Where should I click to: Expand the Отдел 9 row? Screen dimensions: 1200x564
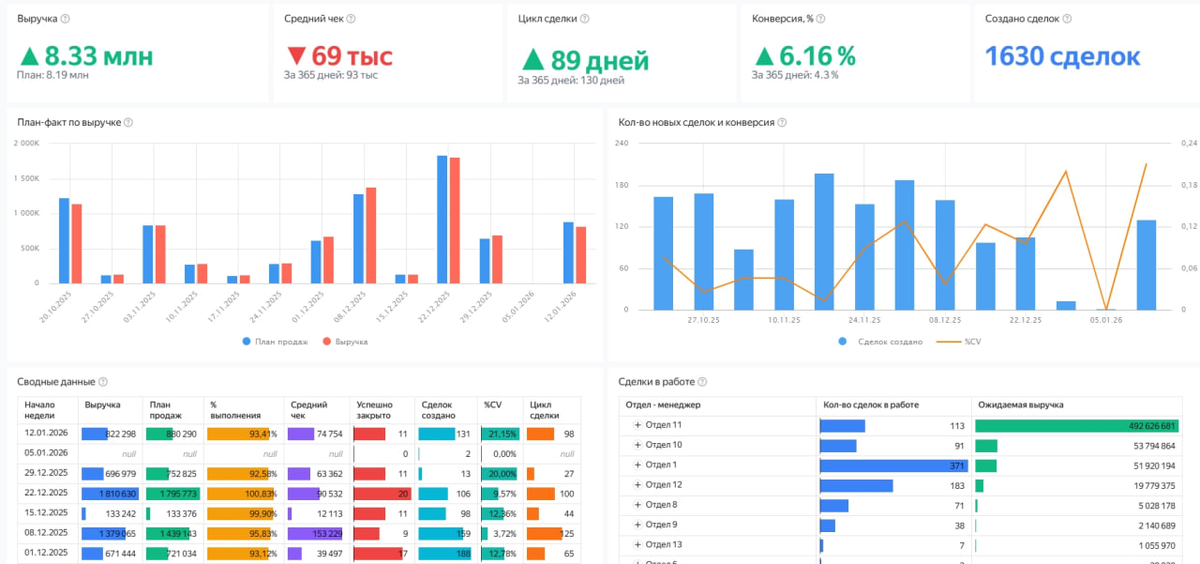637,525
